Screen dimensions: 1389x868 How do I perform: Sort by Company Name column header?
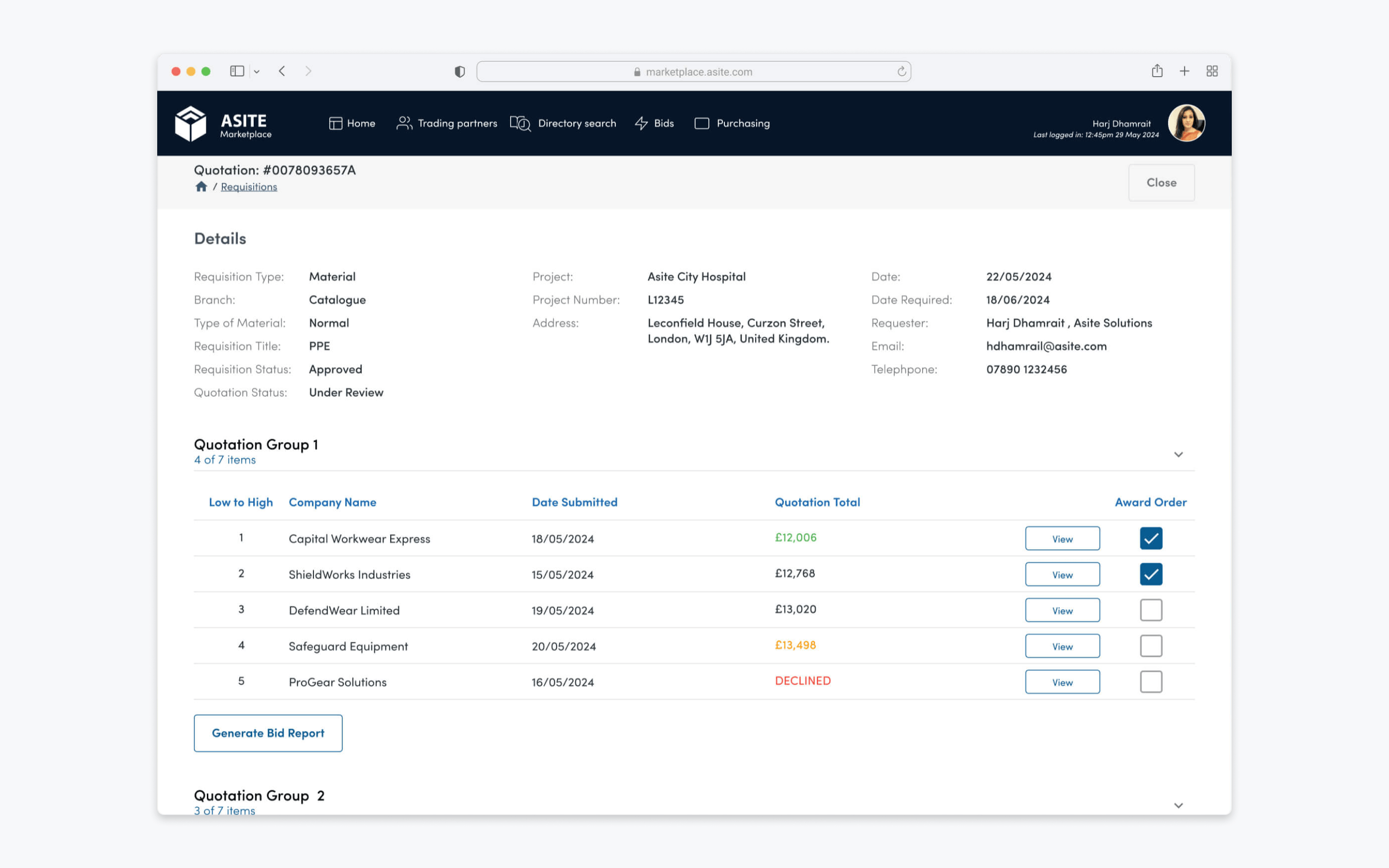[332, 502]
